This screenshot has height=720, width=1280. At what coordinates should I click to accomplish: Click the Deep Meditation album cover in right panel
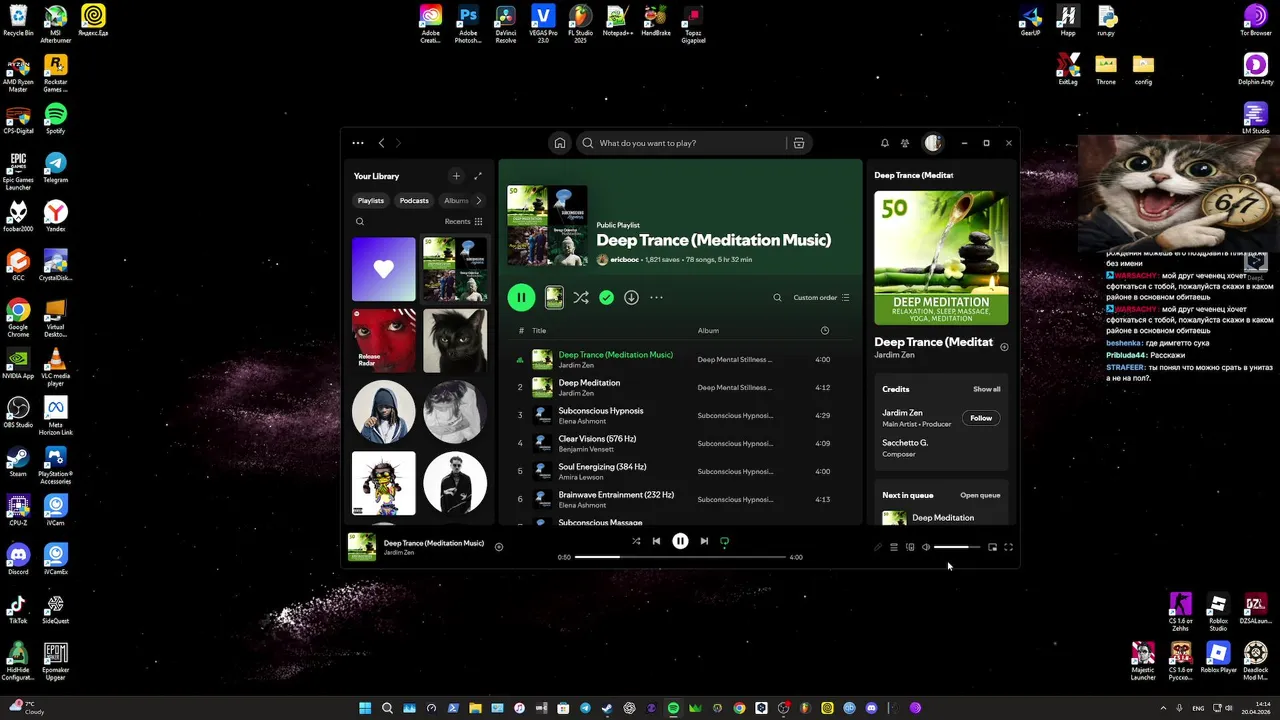(941, 258)
